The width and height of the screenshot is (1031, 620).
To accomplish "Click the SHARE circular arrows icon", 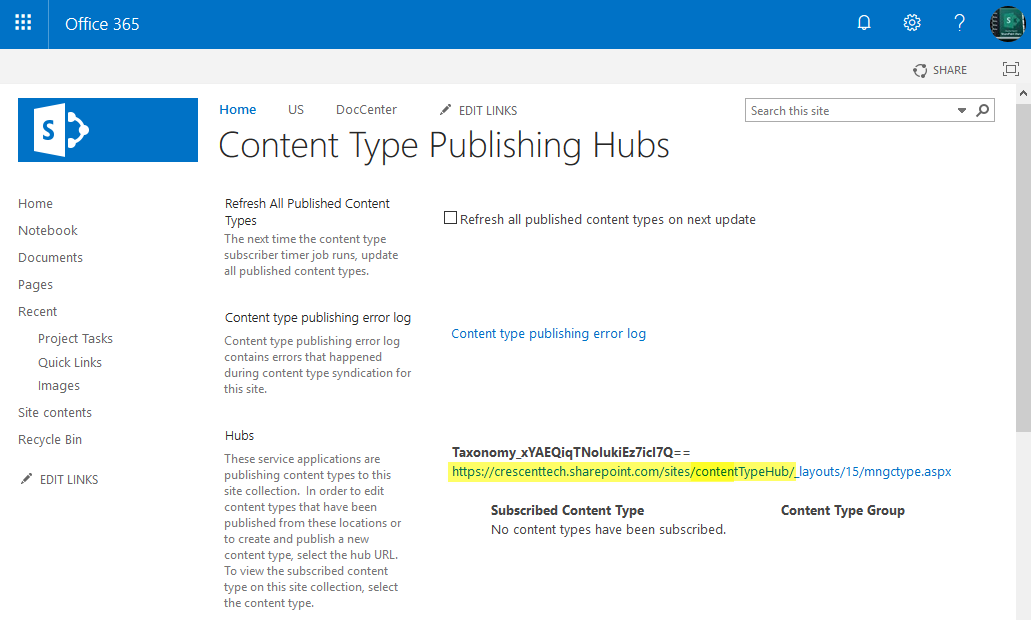I will tap(919, 69).
